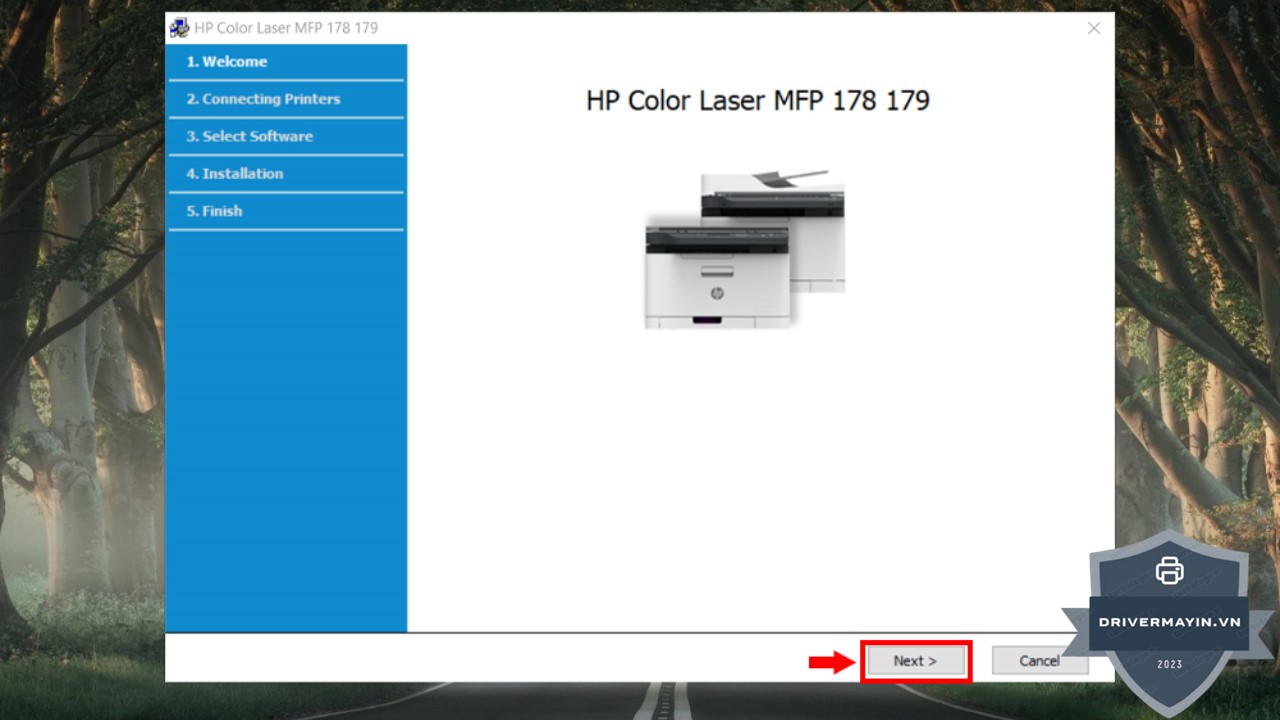Click the HP logo on the printer
Viewport: 1280px width, 720px height.
coord(716,293)
